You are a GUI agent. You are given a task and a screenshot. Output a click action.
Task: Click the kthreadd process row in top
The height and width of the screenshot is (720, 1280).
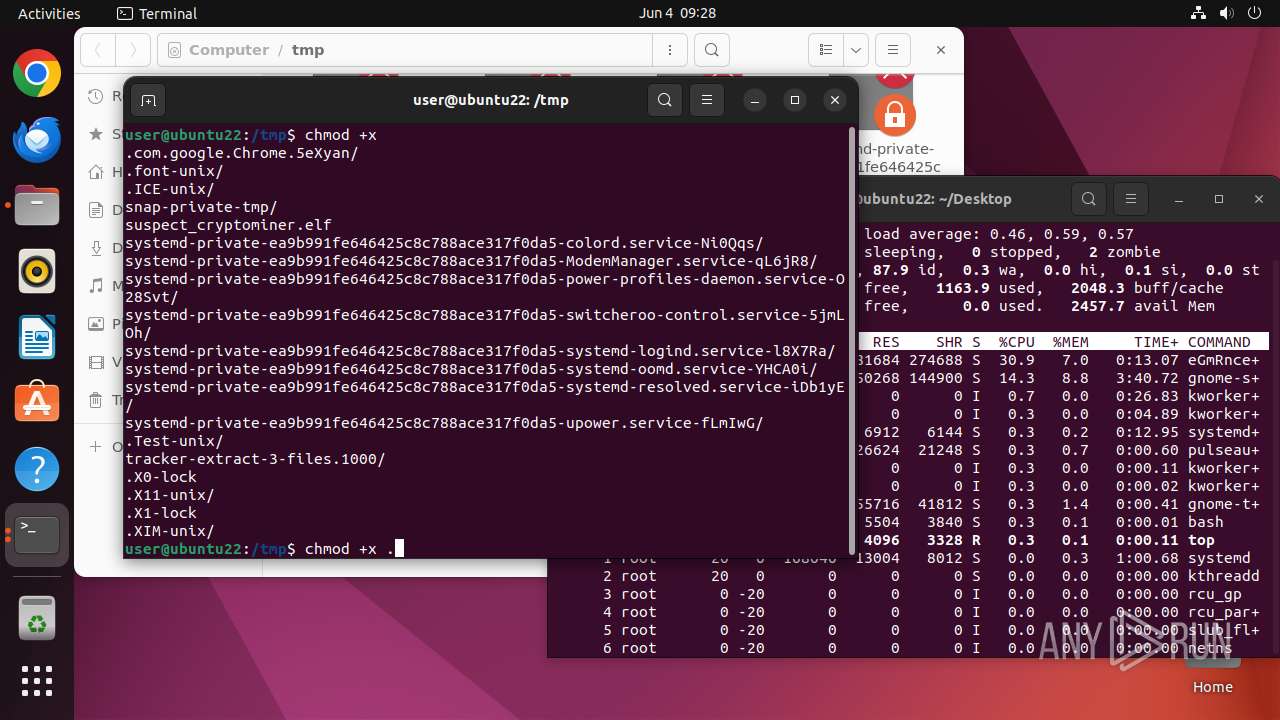913,576
